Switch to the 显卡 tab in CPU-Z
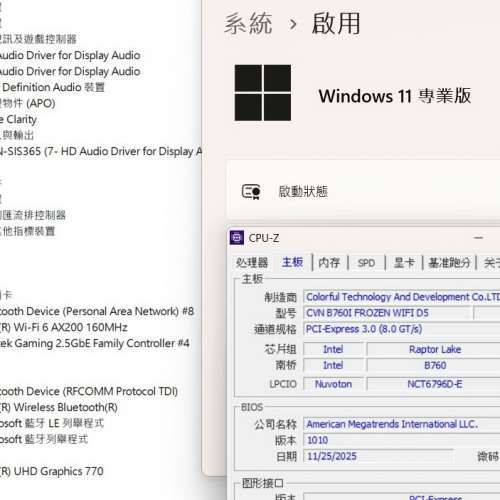 [x=404, y=263]
